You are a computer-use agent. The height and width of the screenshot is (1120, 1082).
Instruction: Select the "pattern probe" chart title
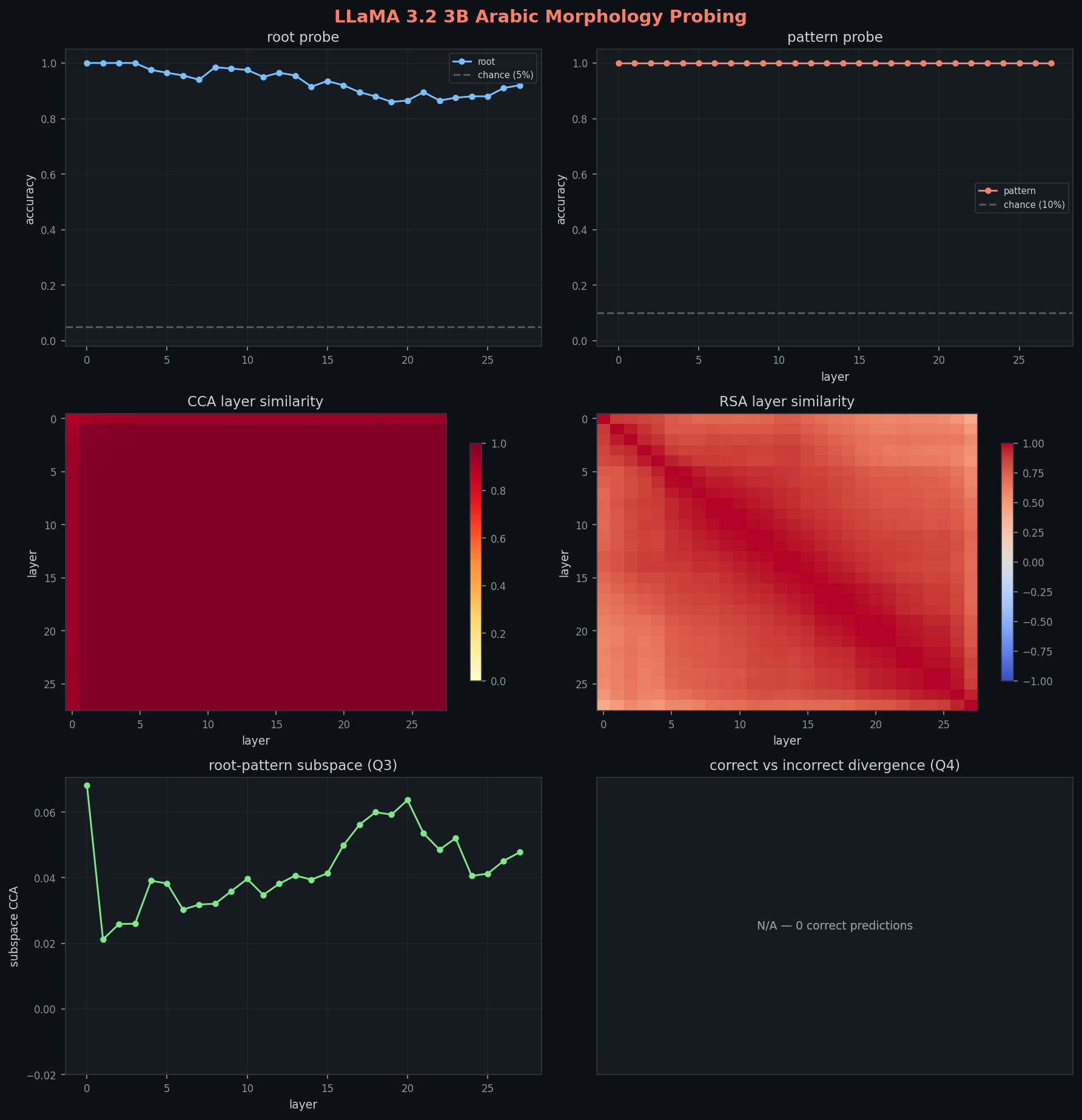[x=835, y=38]
